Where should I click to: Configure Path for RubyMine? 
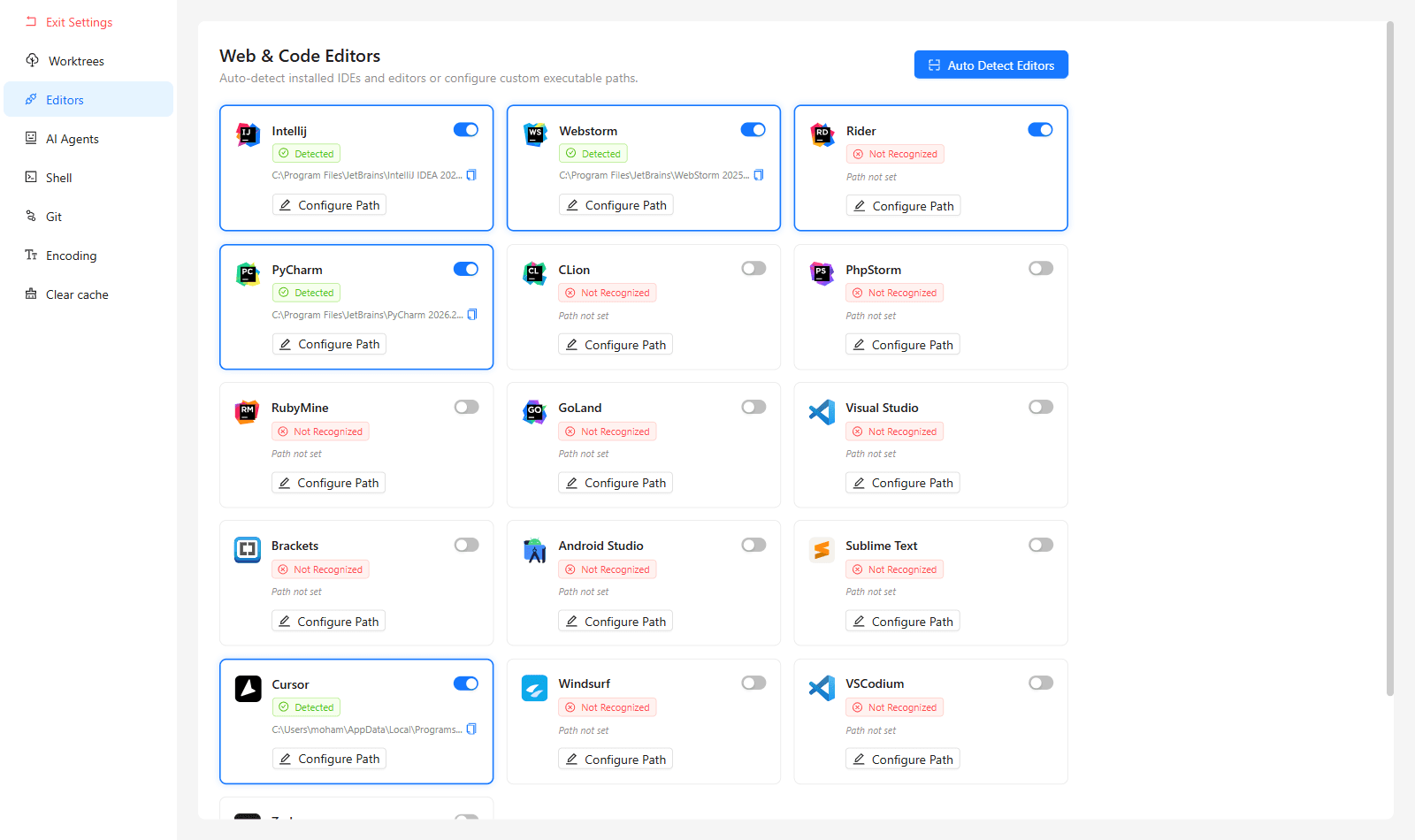(x=328, y=483)
